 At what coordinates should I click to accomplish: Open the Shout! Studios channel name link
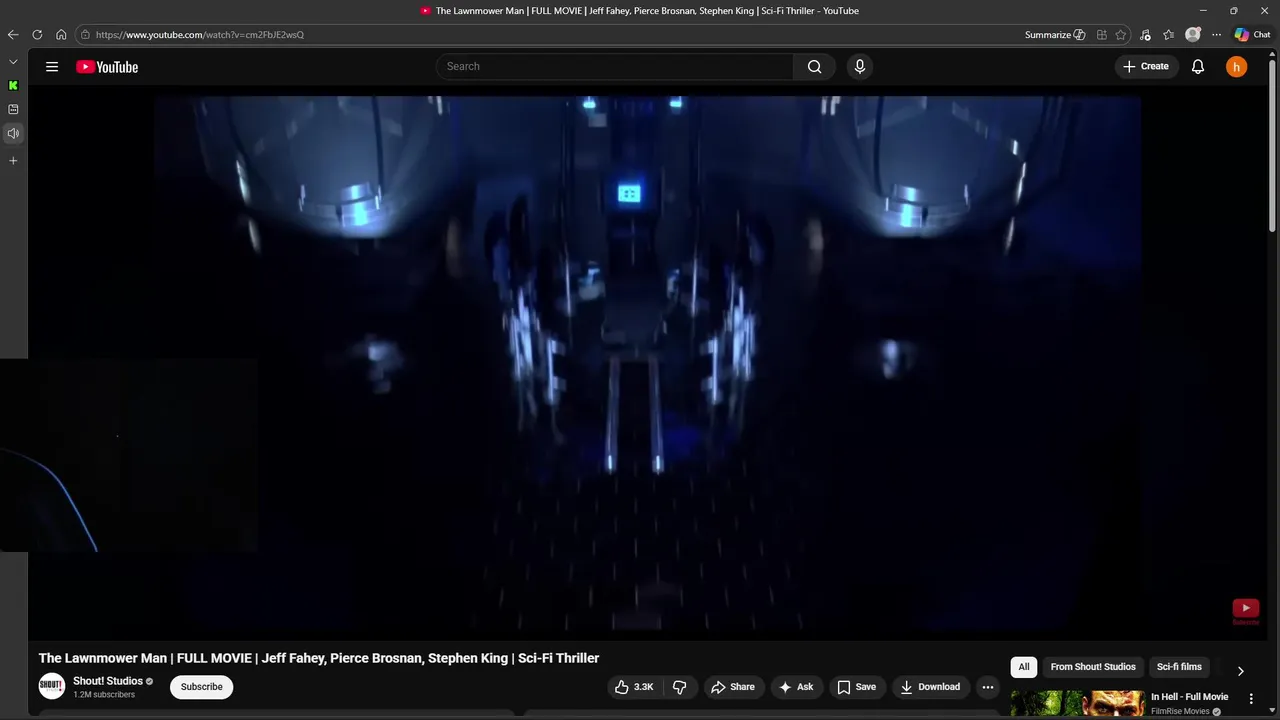[108, 681]
